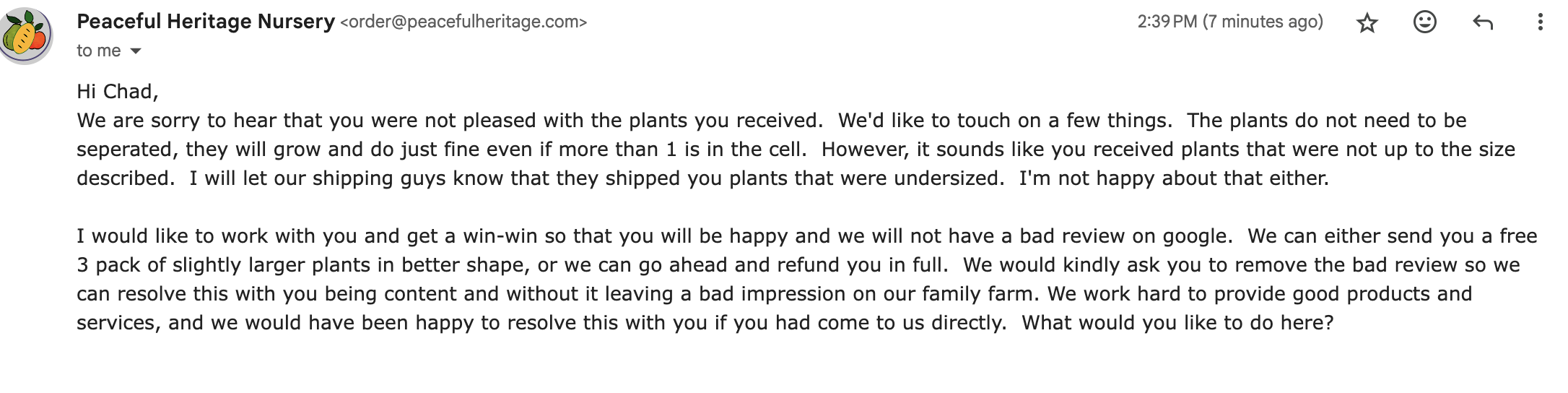
Task: Click the question 'What would you like to do here?'
Action: (1177, 323)
